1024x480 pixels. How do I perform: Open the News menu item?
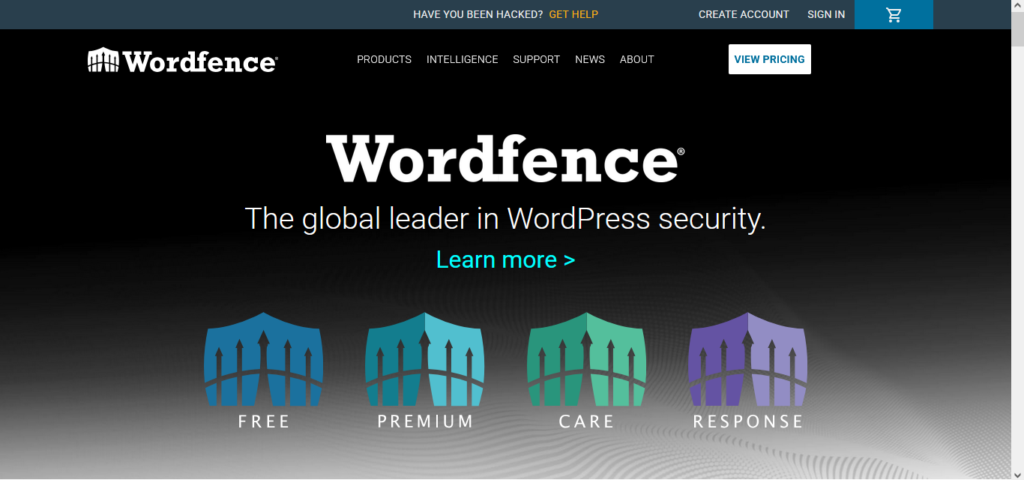(590, 59)
